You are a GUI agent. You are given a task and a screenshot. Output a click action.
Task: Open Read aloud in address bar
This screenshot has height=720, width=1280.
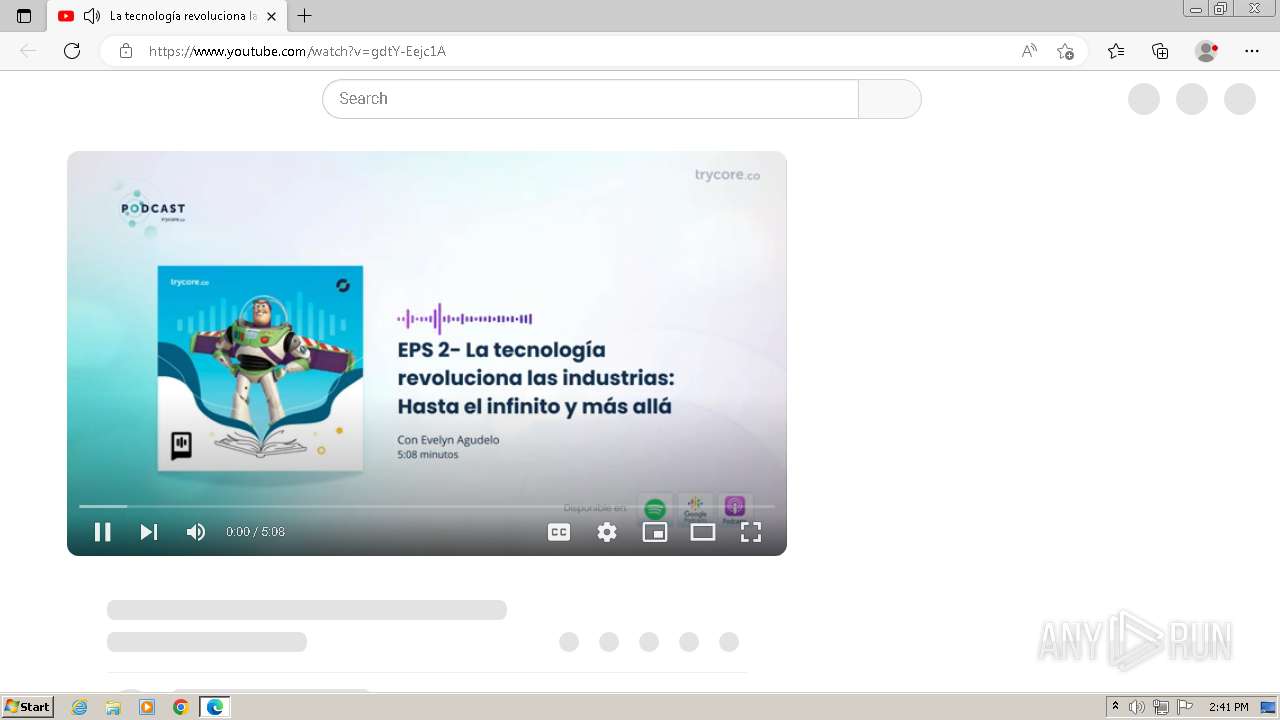click(1029, 51)
